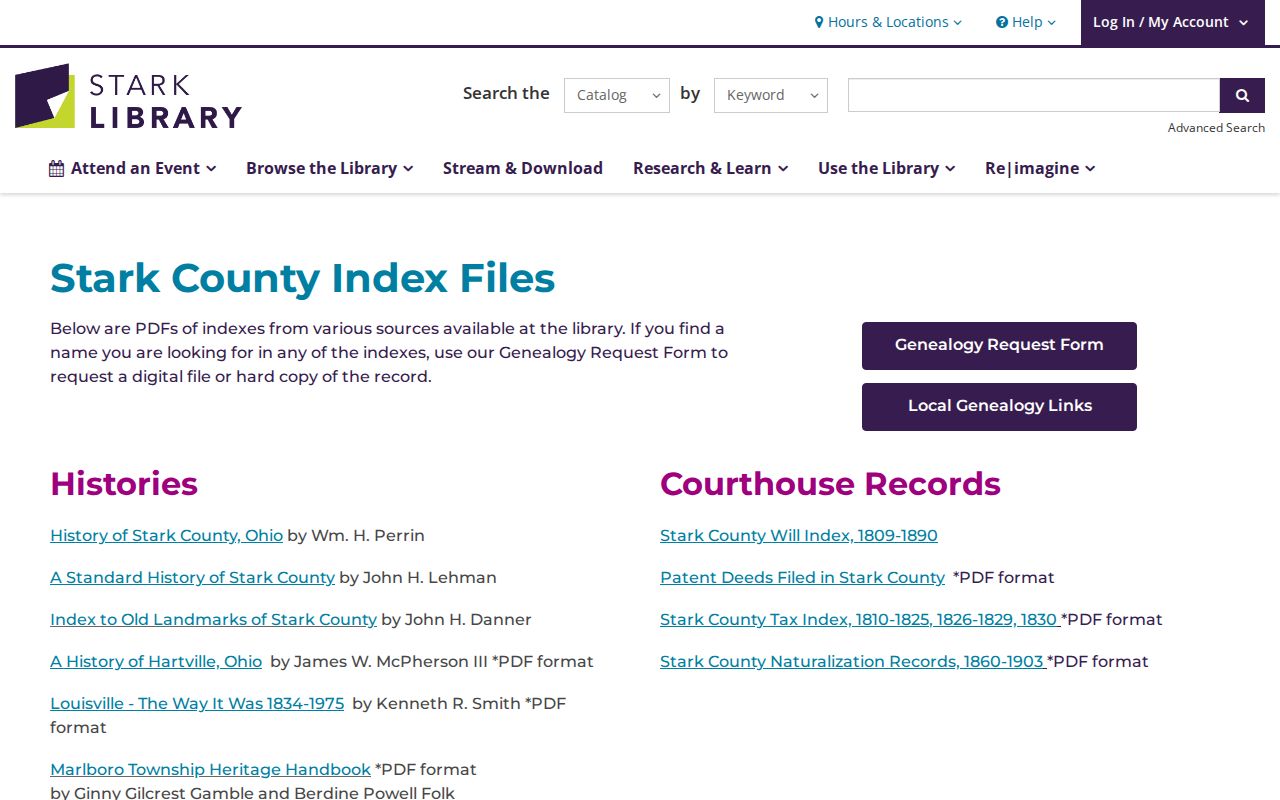Image resolution: width=1280 pixels, height=800 pixels.
Task: Click the Local Genealogy Links button
Action: pos(999,407)
